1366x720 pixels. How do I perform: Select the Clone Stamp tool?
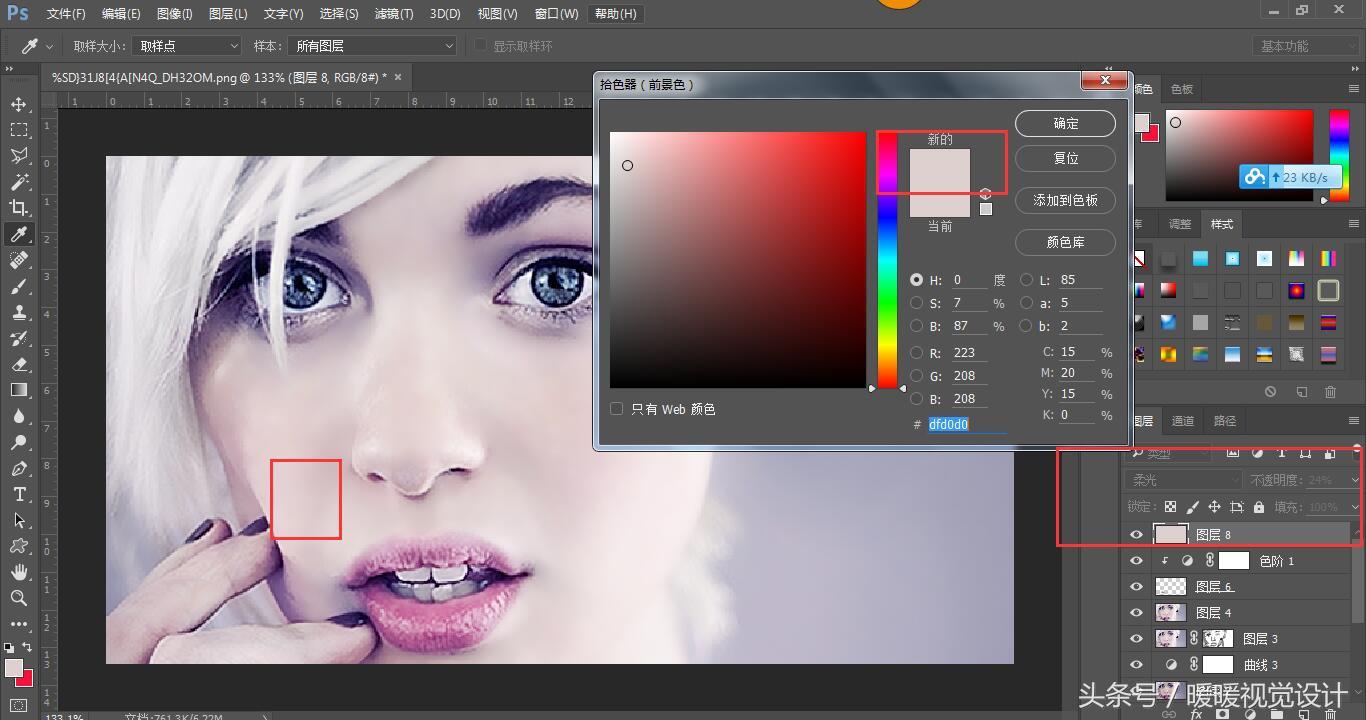tap(19, 312)
